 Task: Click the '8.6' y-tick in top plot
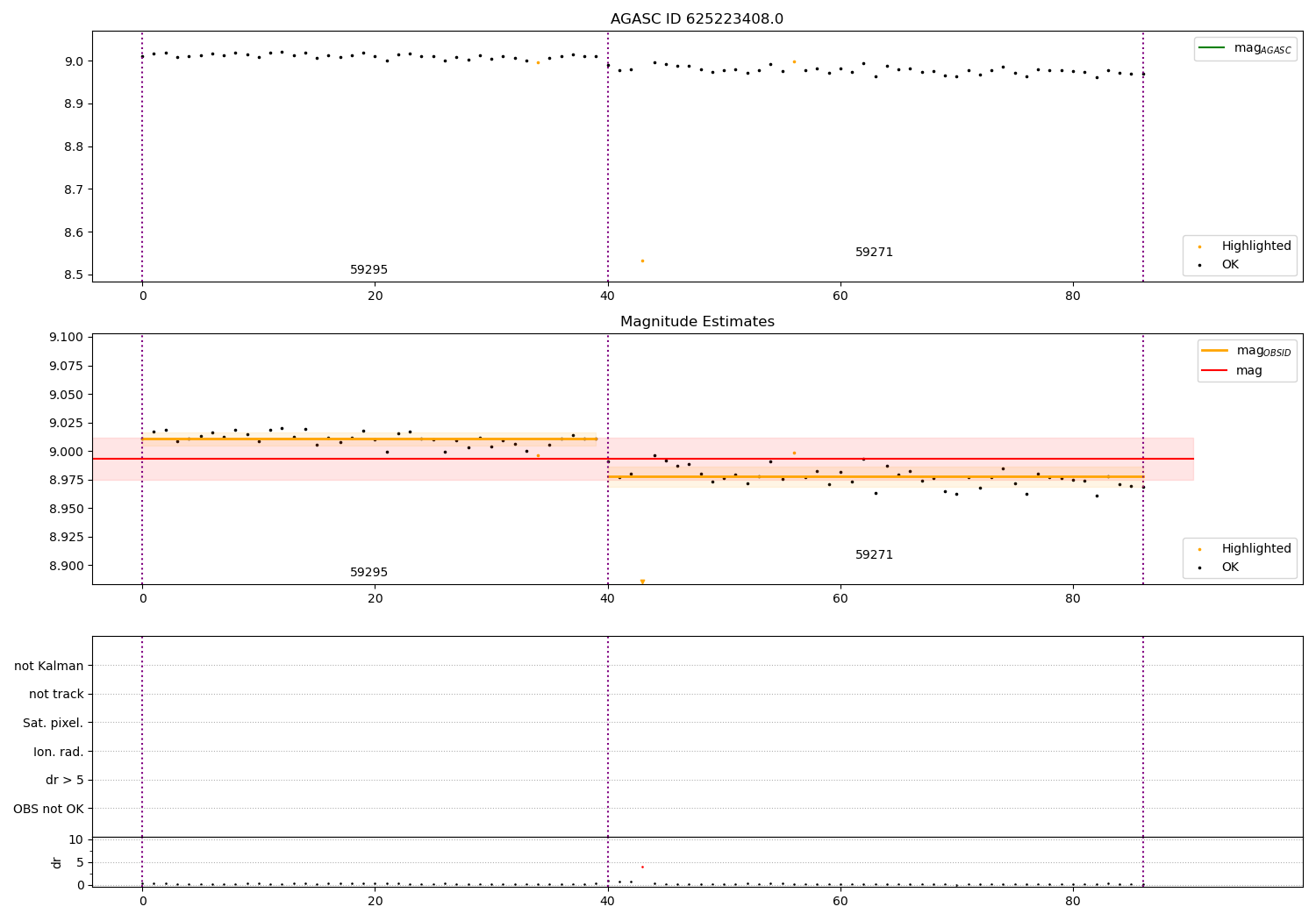[x=75, y=232]
